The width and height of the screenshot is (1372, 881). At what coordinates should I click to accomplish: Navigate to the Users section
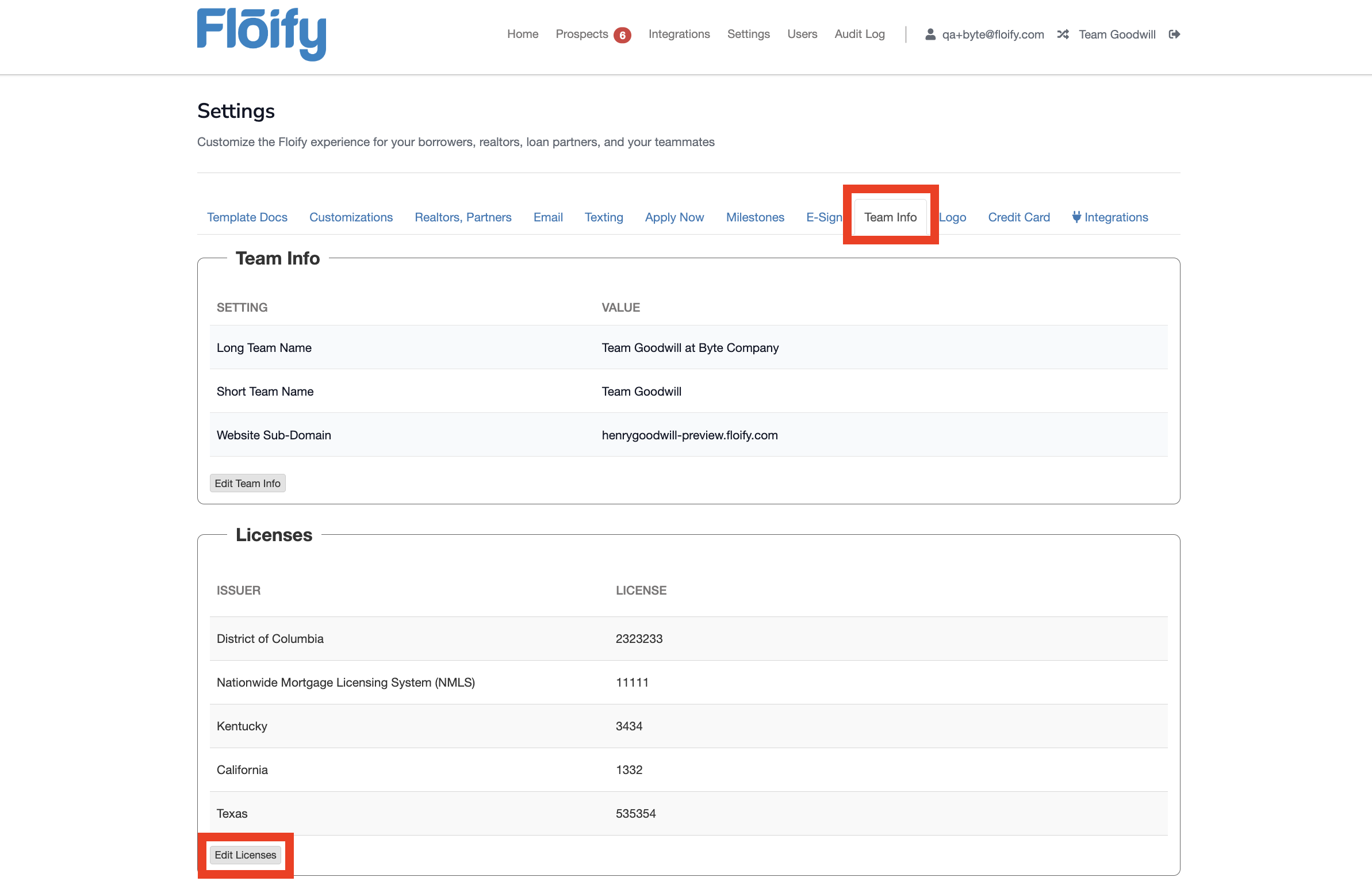pos(802,34)
